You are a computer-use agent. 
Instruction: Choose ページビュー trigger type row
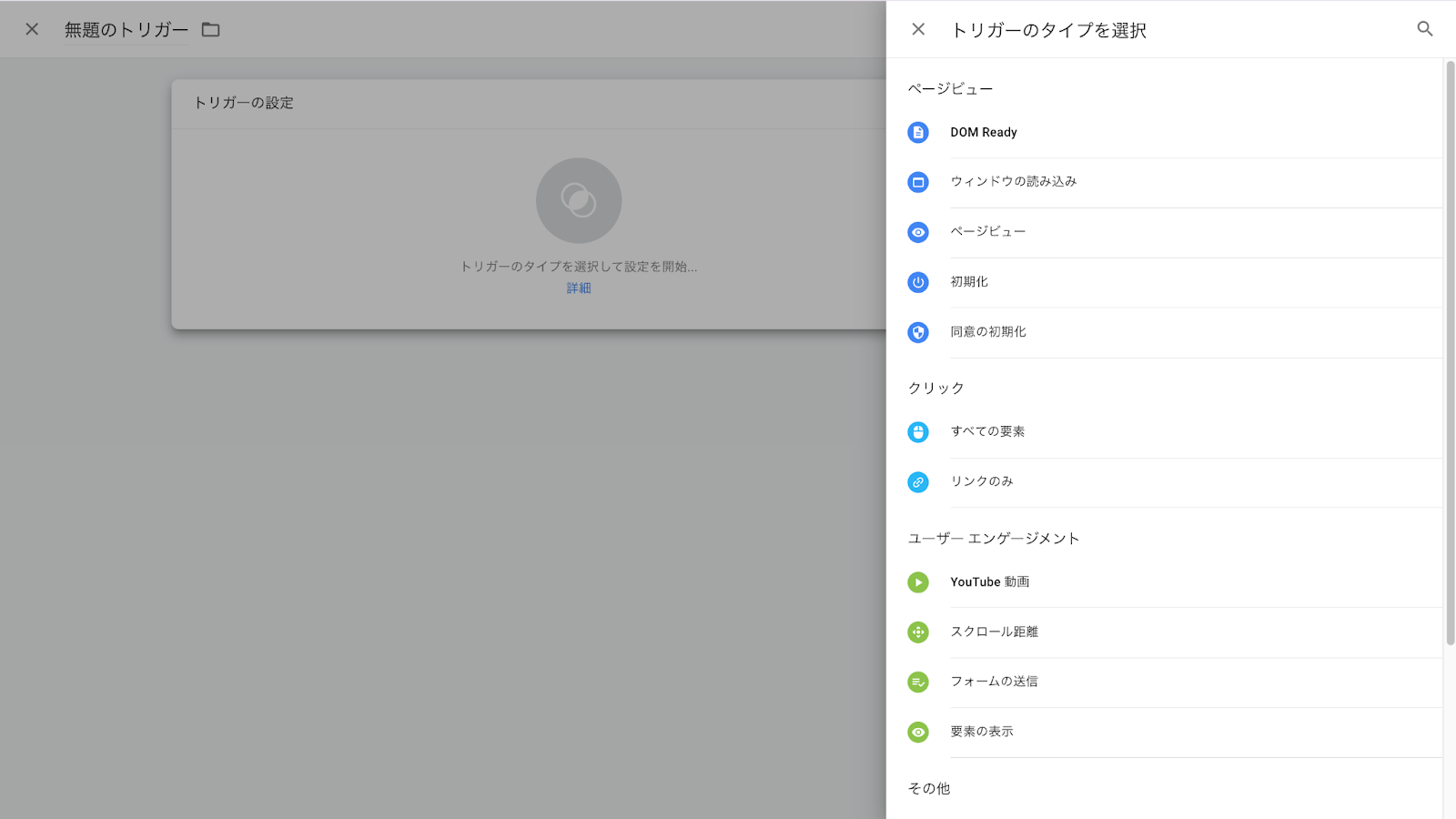pyautogui.click(x=1165, y=232)
